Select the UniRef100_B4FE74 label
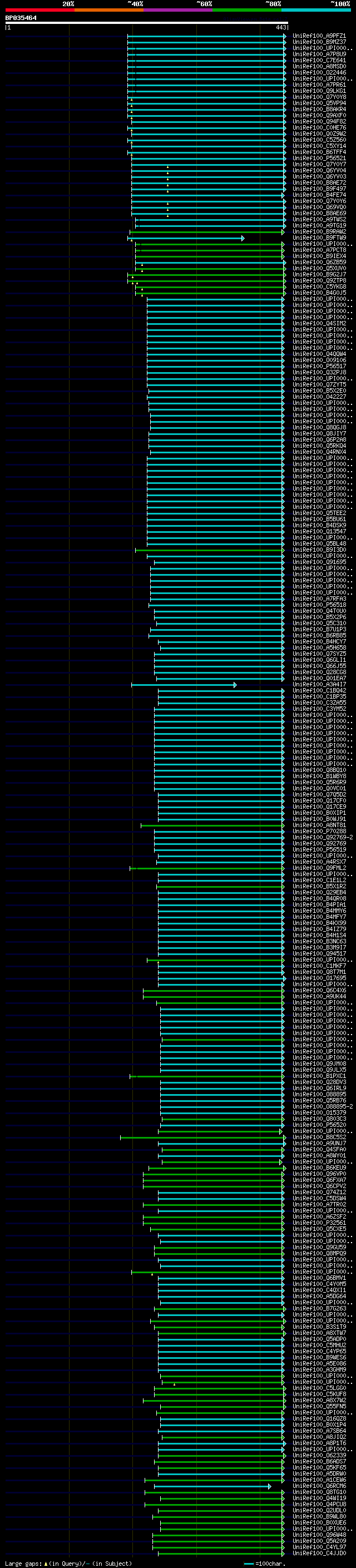The width and height of the screenshot is (356, 1568). tap(319, 195)
